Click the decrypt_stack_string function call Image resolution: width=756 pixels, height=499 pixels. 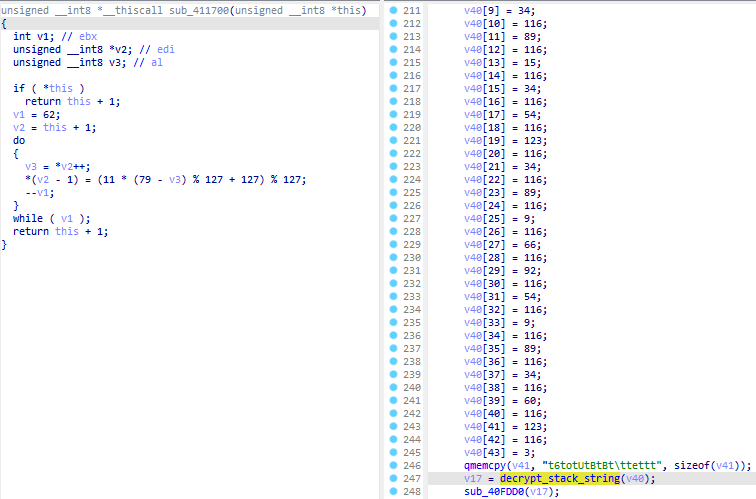coord(560,478)
